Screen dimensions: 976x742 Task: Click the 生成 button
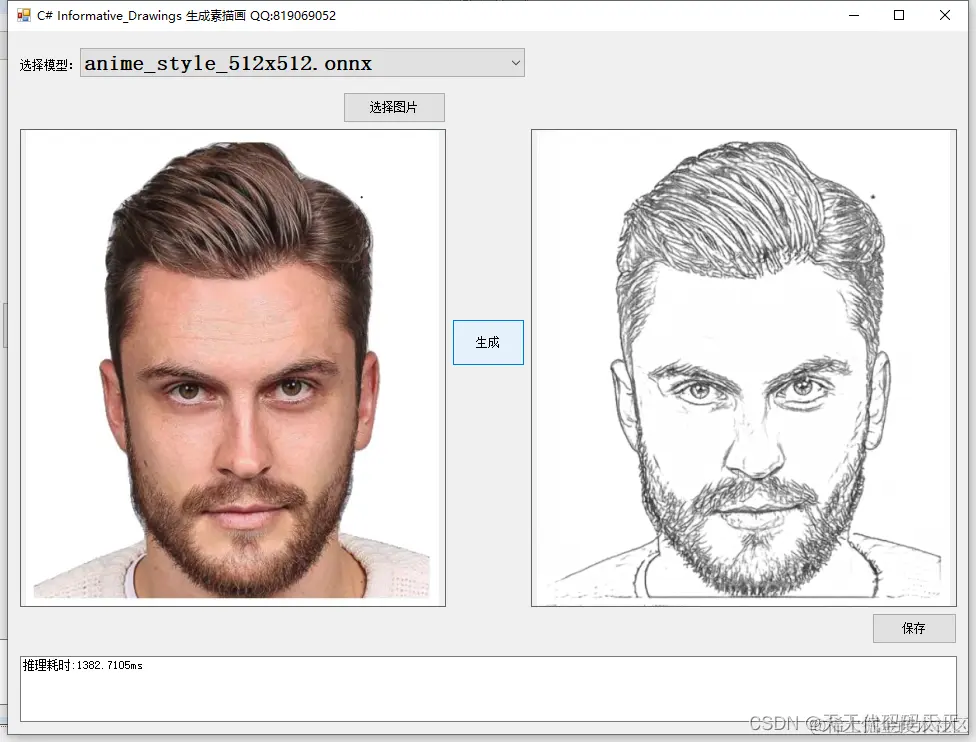coord(488,342)
